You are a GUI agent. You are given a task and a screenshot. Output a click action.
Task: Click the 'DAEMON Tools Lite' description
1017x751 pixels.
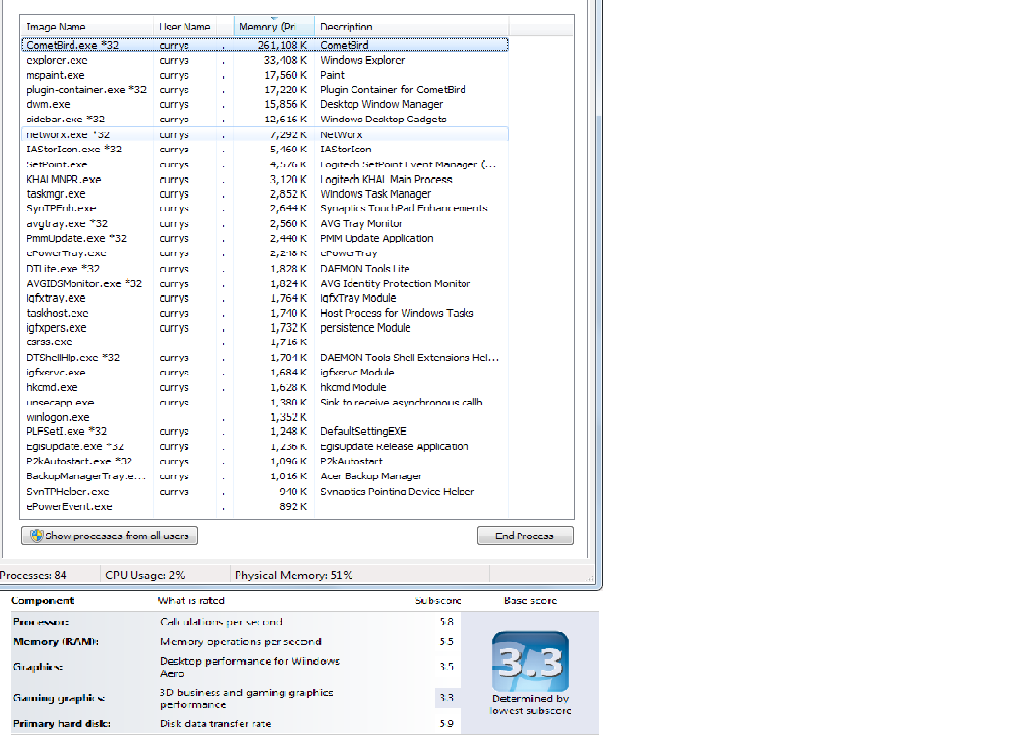click(365, 268)
